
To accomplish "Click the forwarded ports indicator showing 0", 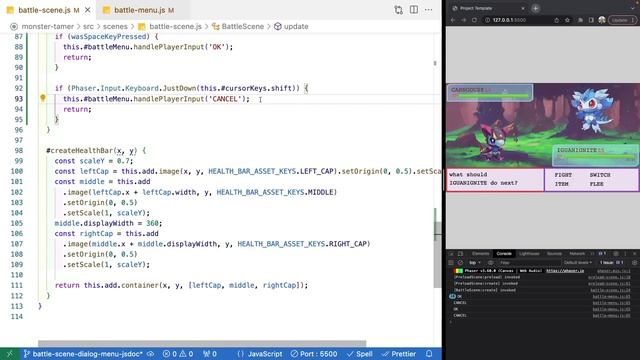I will click(x=210, y=354).
